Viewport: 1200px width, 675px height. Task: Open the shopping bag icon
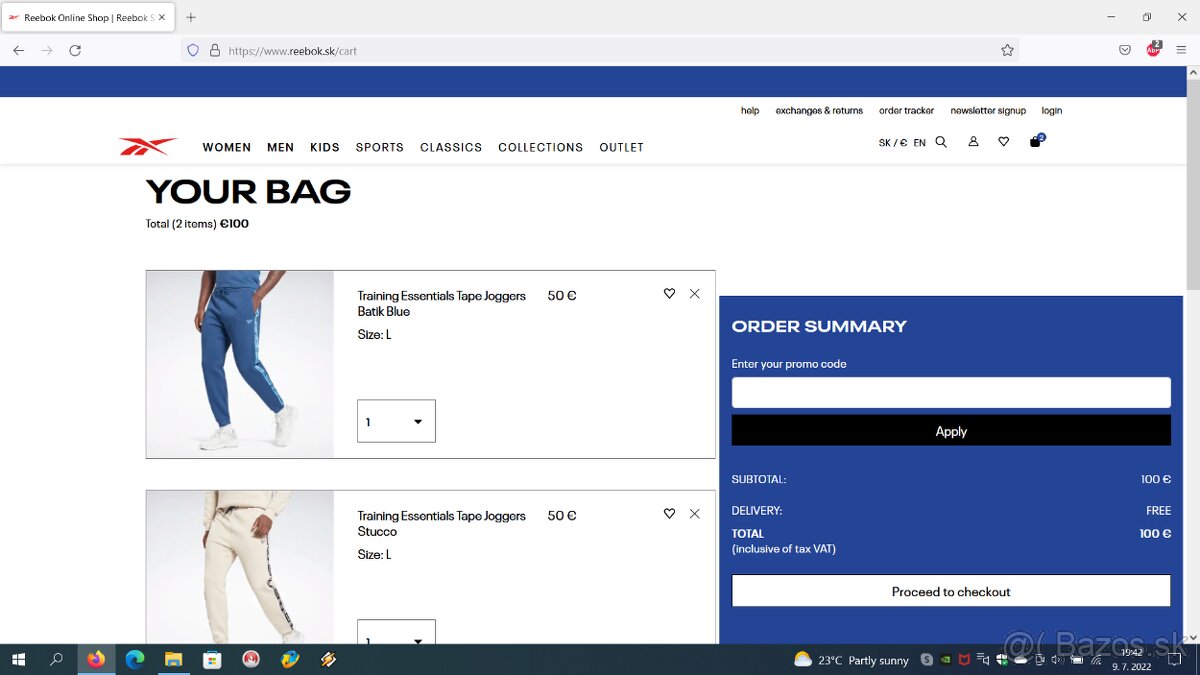1035,142
